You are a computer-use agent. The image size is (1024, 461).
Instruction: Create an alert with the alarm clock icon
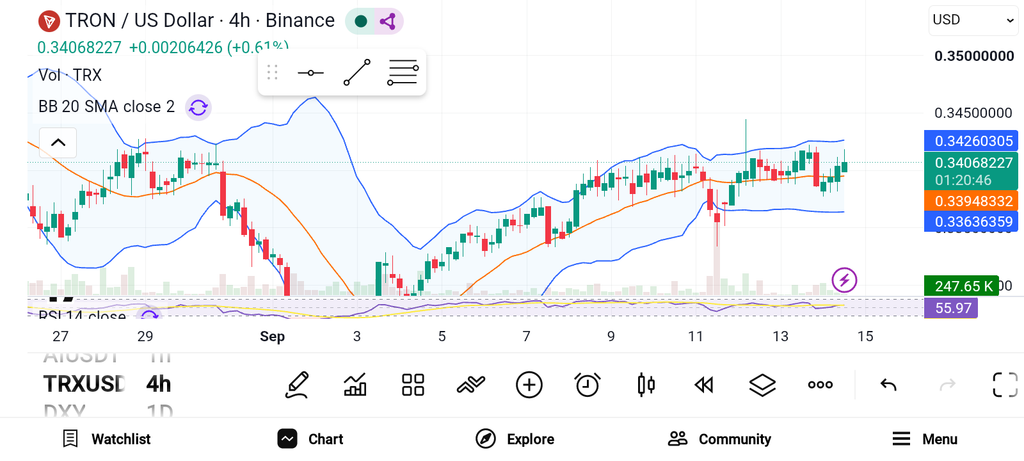(x=587, y=385)
